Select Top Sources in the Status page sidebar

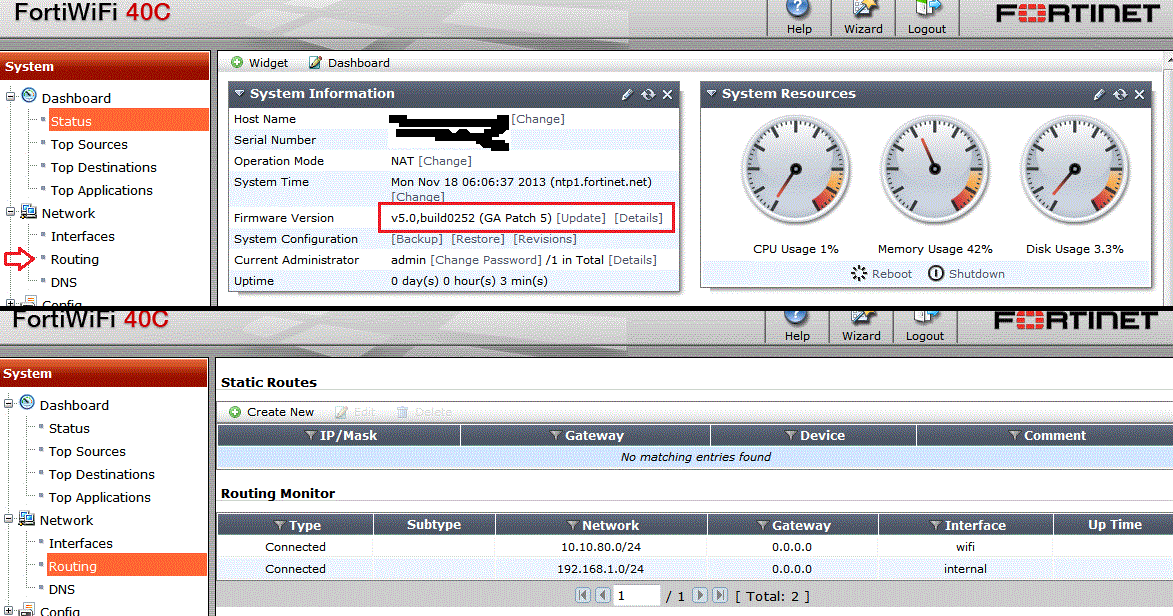(89, 144)
